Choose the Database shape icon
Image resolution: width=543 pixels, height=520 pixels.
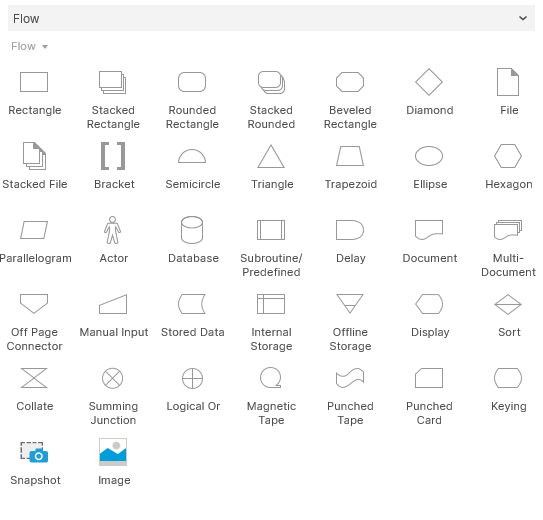pyautogui.click(x=192, y=230)
